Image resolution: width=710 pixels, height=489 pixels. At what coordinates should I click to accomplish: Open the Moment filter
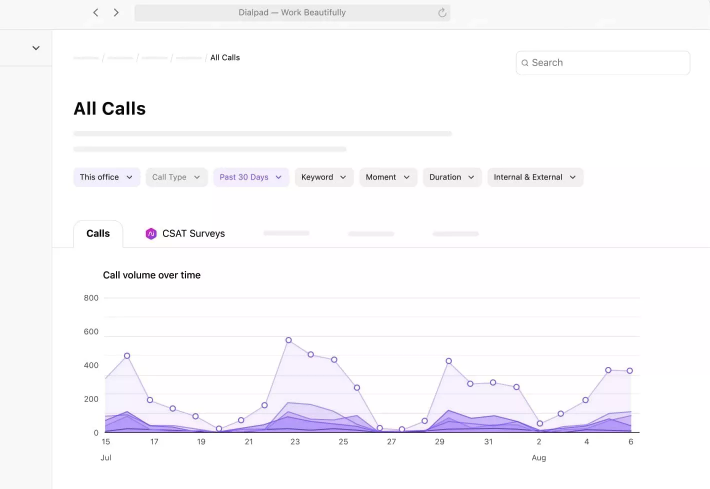point(388,177)
